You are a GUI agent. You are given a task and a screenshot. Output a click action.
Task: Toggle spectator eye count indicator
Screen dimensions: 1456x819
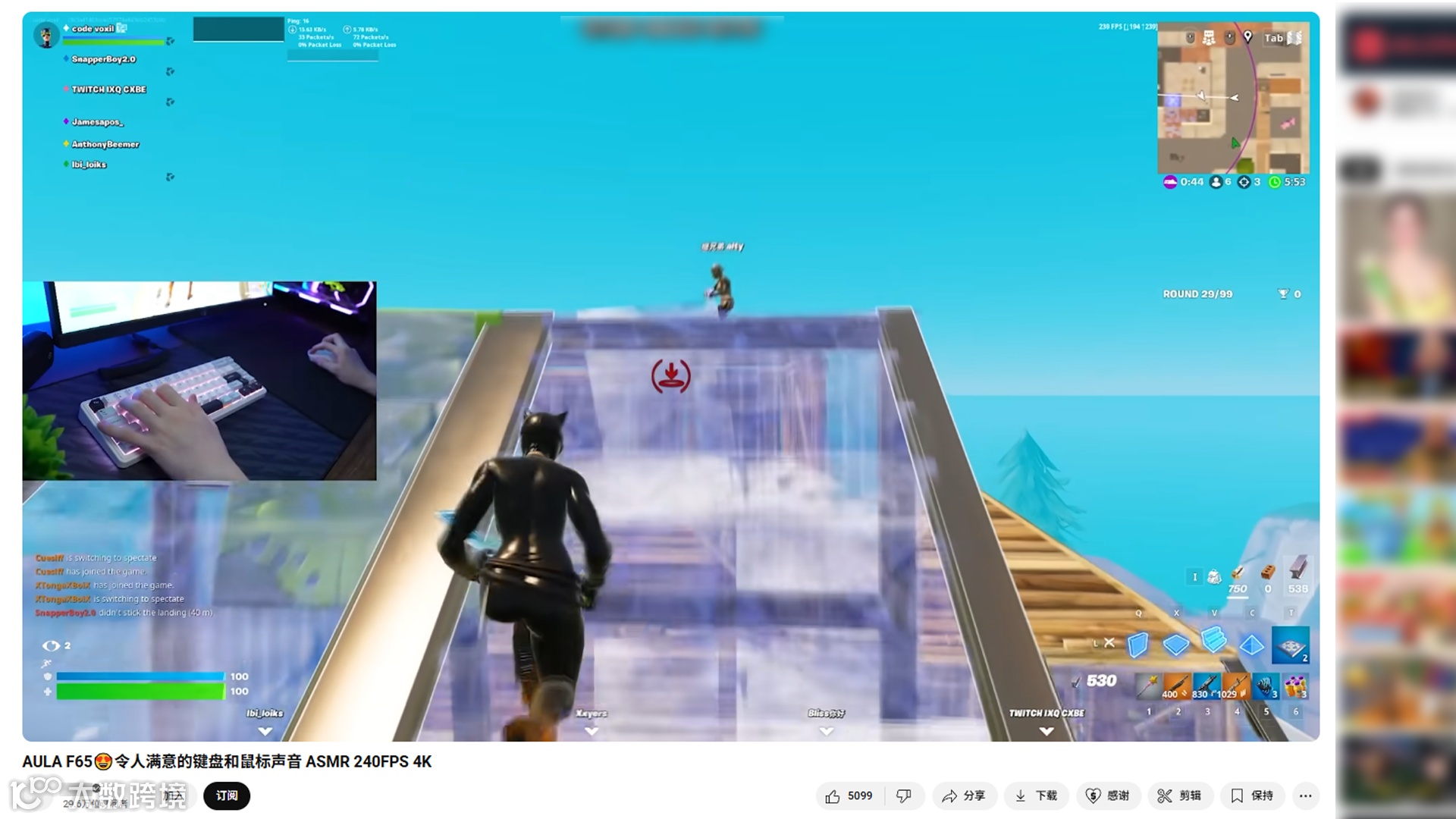pos(52,645)
